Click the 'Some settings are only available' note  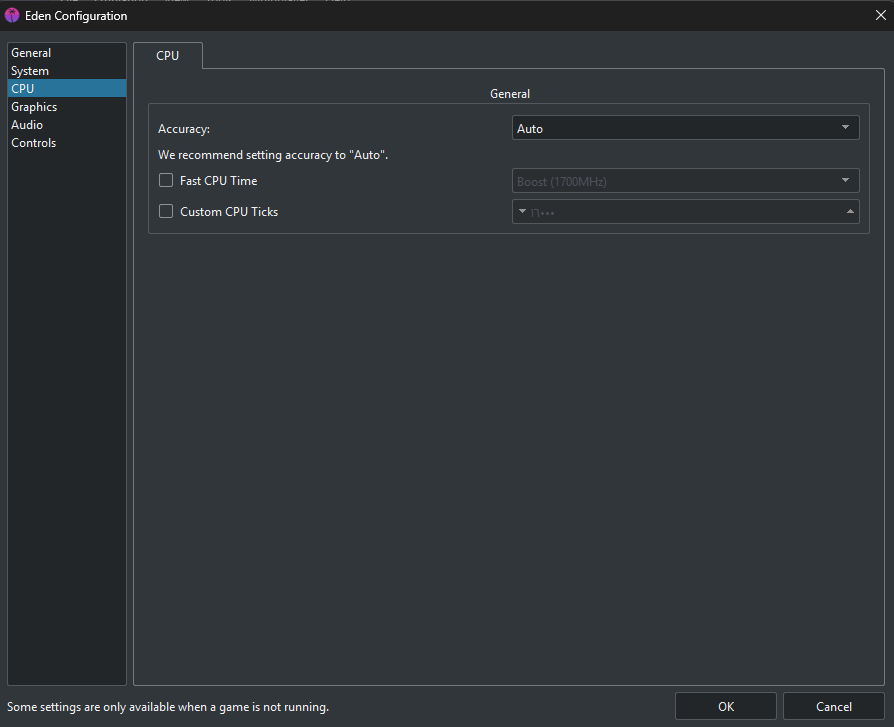(168, 707)
